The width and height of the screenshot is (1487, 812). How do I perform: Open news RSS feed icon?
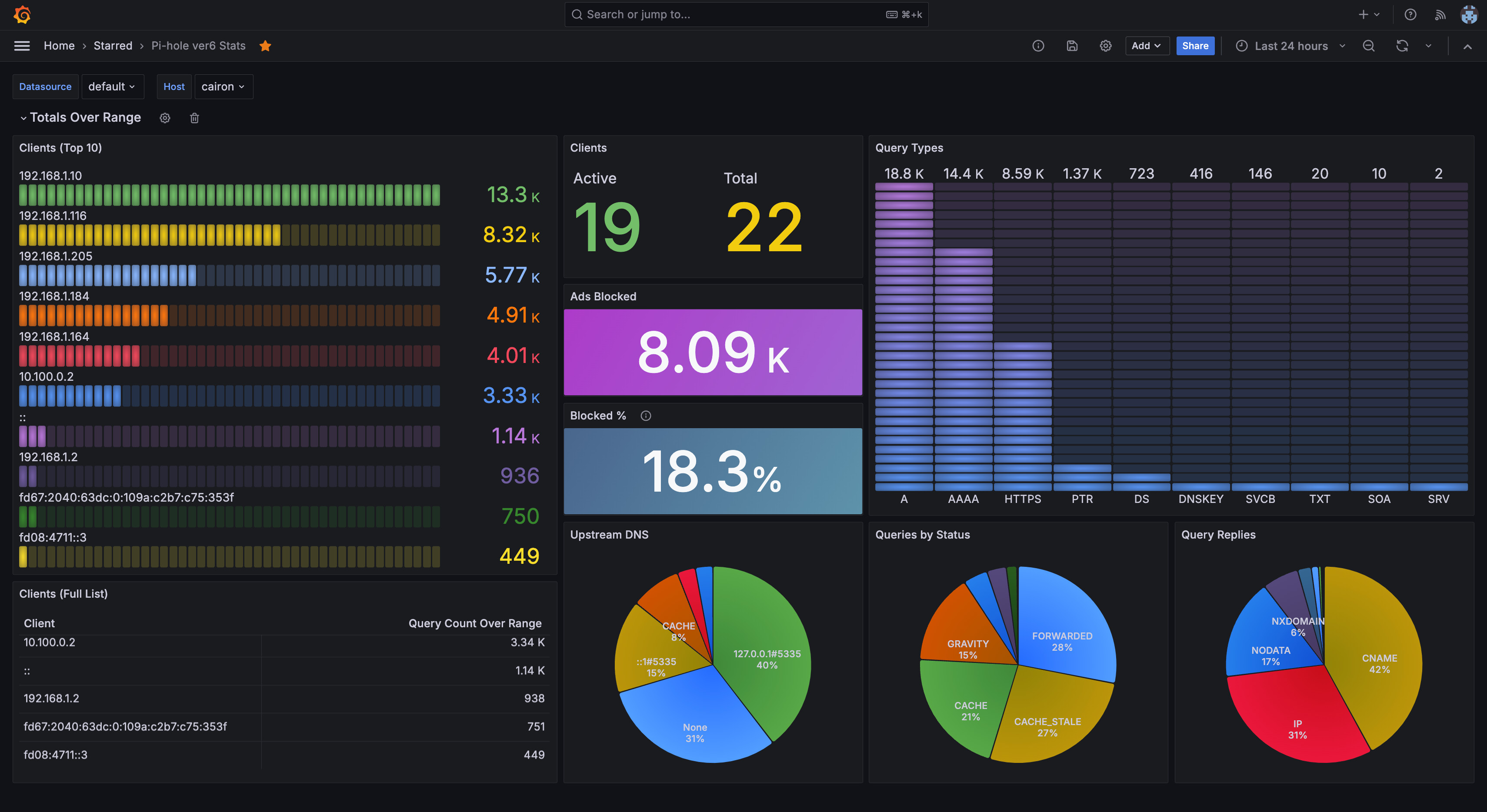point(1440,14)
